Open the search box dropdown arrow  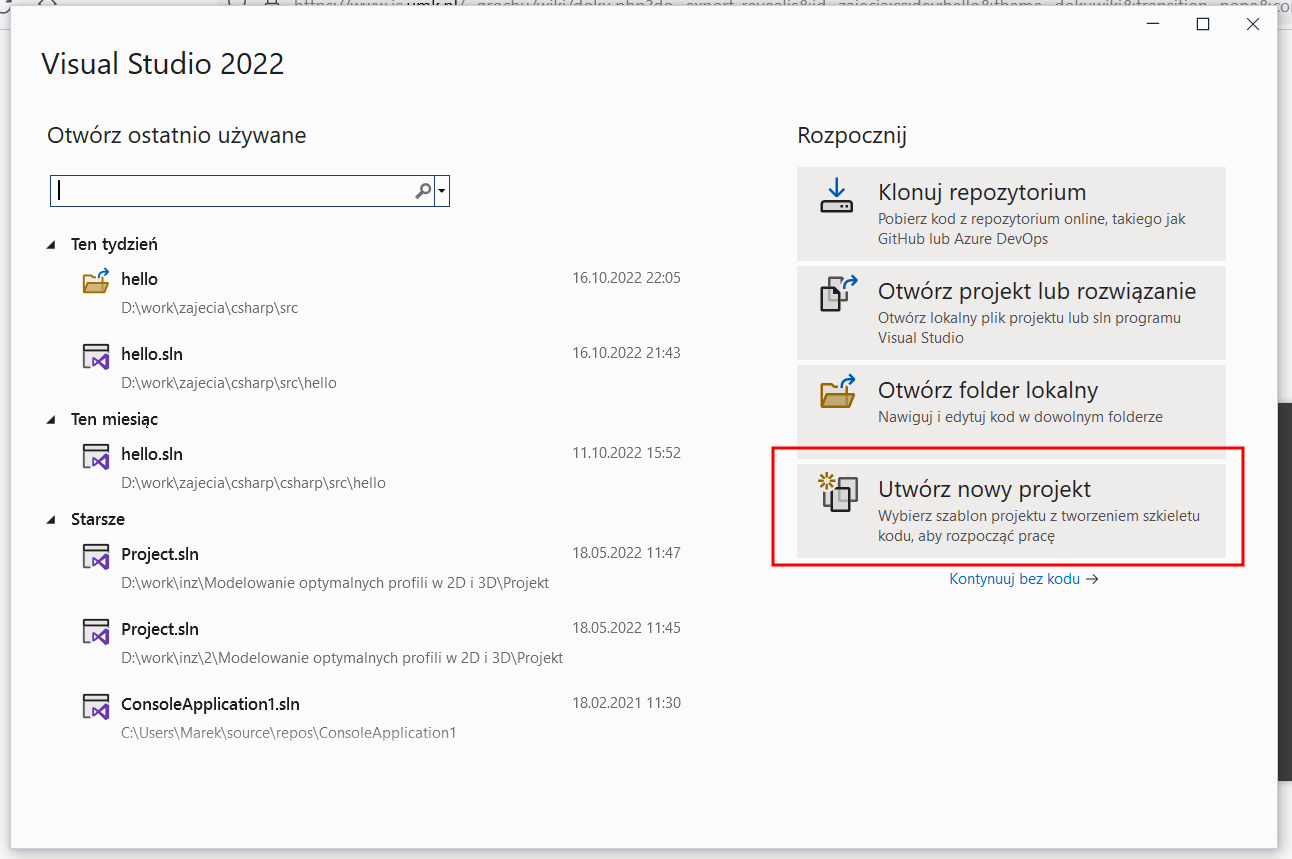pyautogui.click(x=442, y=191)
